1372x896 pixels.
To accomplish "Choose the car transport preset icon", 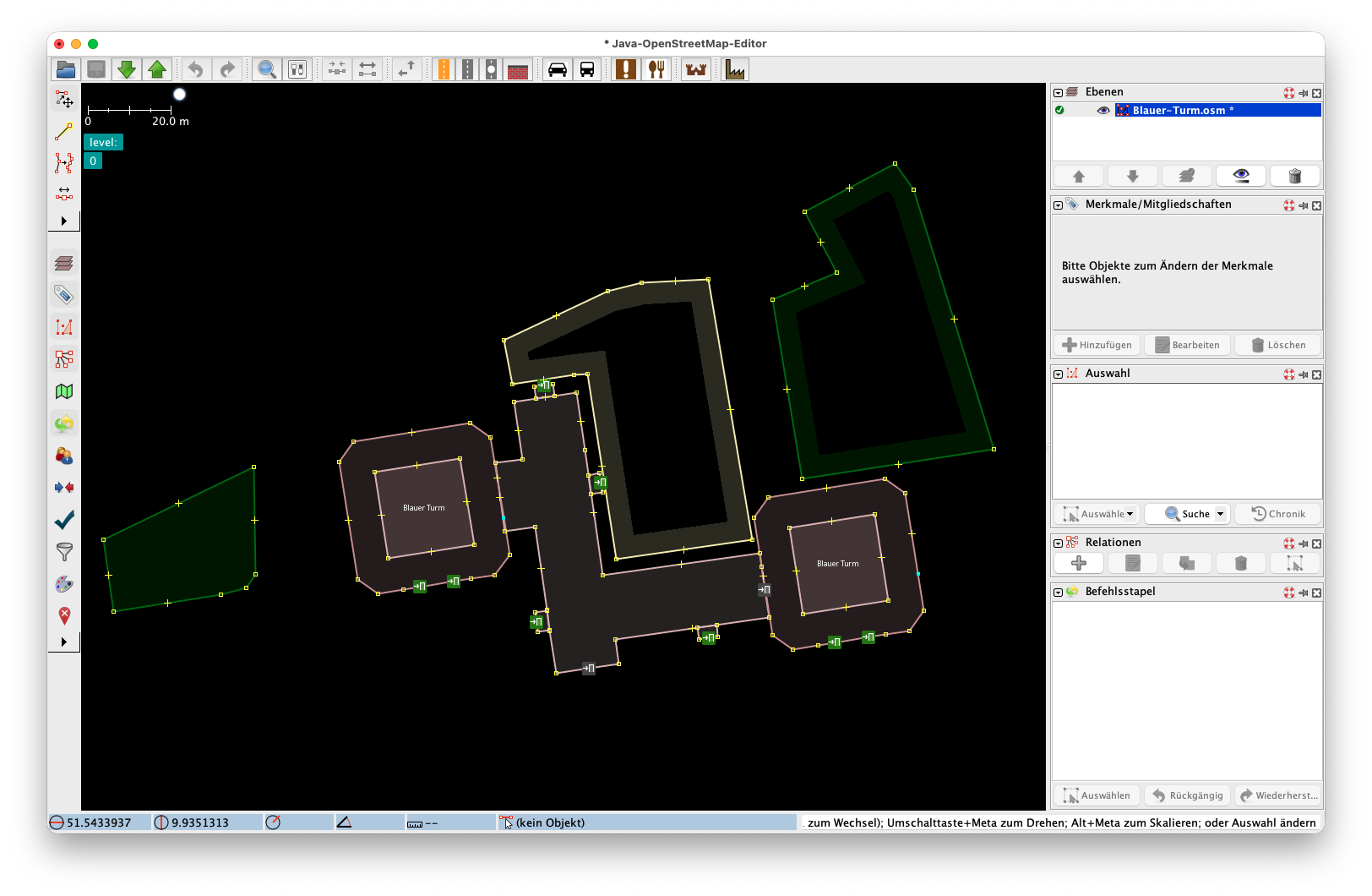I will click(x=558, y=69).
